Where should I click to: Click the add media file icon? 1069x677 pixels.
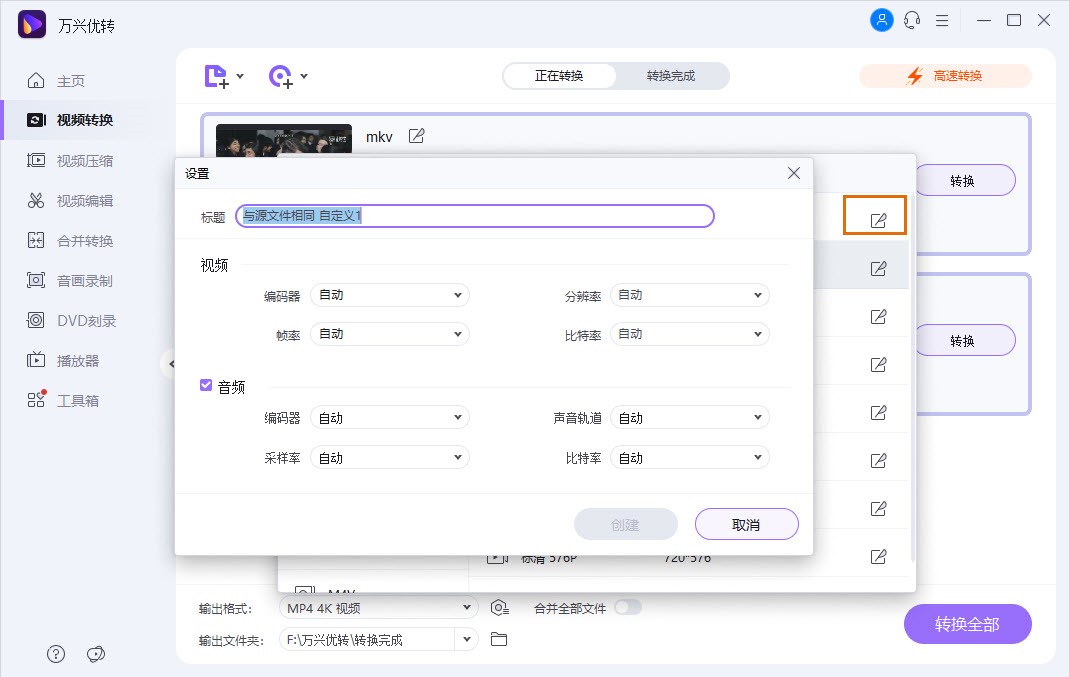point(216,76)
